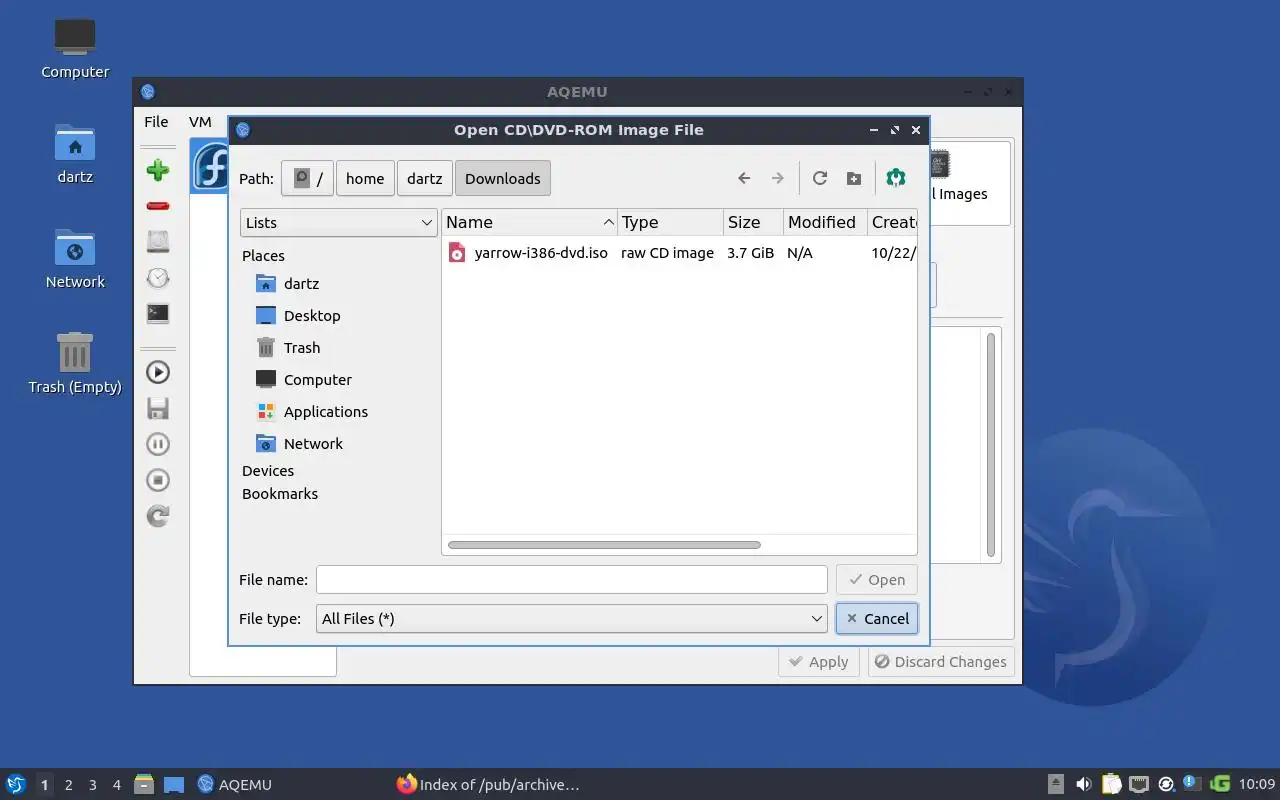The height and width of the screenshot is (800, 1280).
Task: Click the hard disk icon in AQEMU sidebar
Action: point(158,241)
